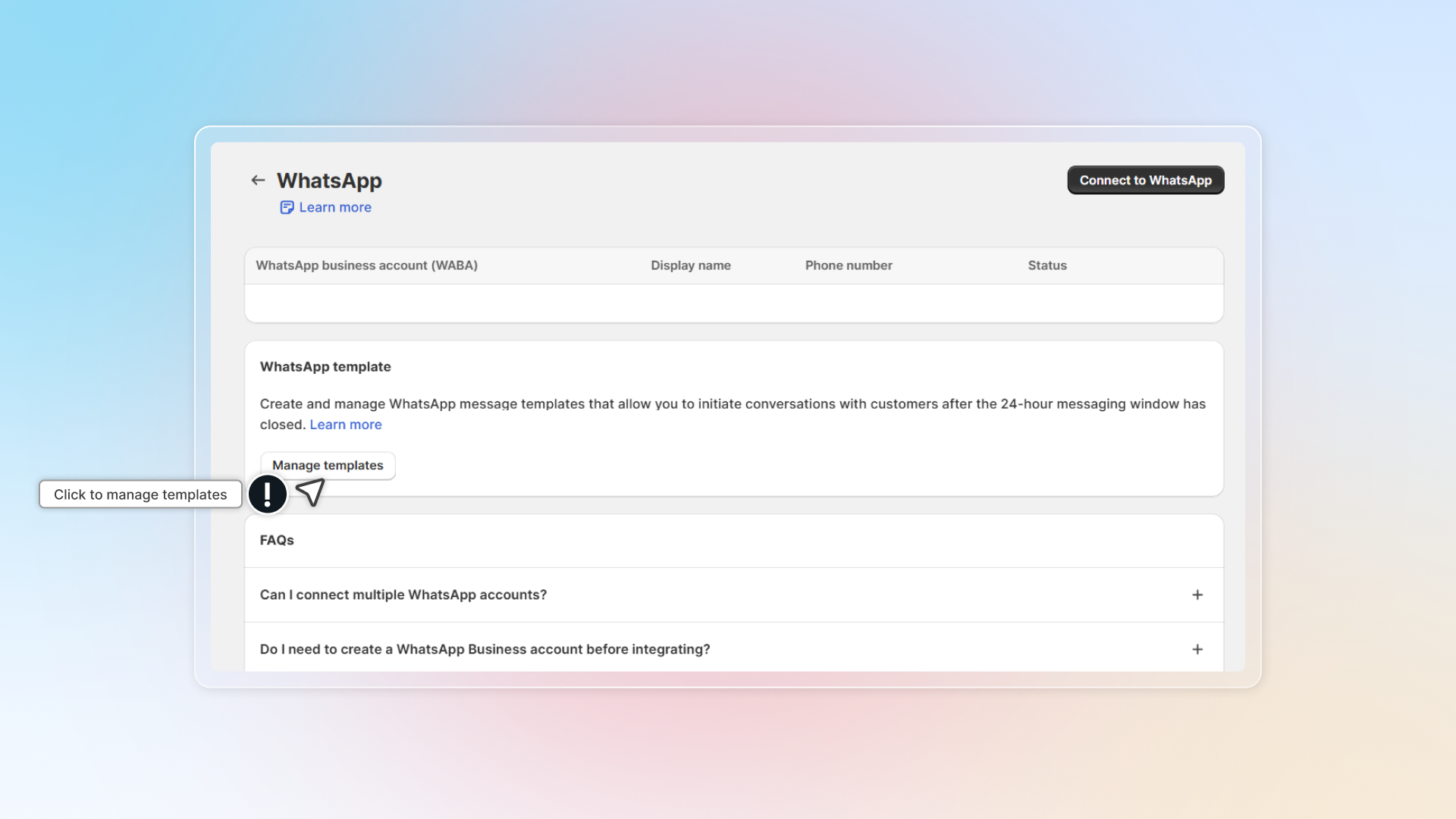Click the FAQs section heading
Viewport: 1456px width, 819px height.
point(277,541)
